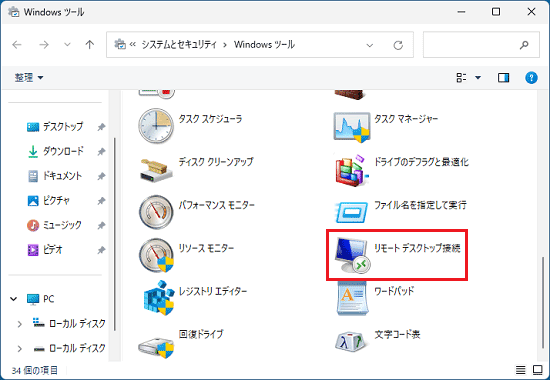Click the main file list vertical scrollbar
This screenshot has width=550, height=380.
coord(543,302)
